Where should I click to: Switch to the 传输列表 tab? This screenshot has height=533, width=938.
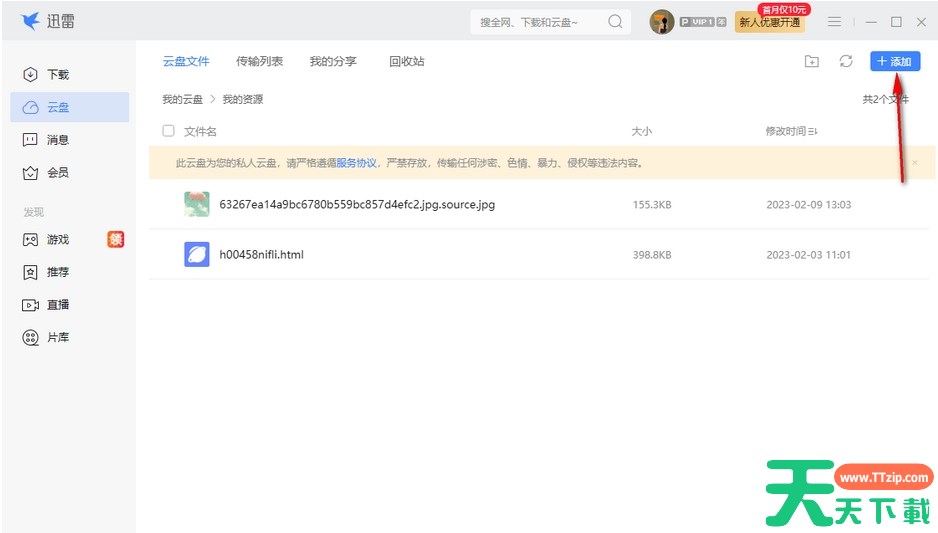click(x=259, y=61)
